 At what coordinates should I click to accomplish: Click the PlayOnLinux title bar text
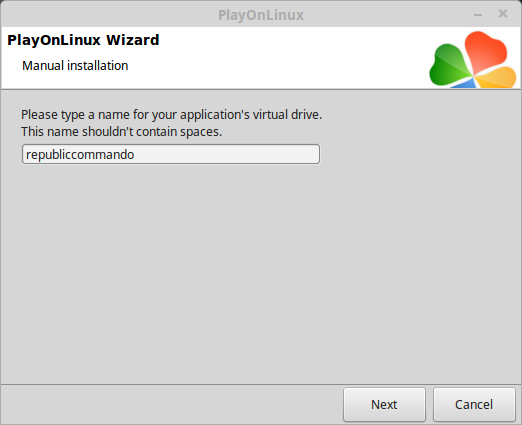261,15
